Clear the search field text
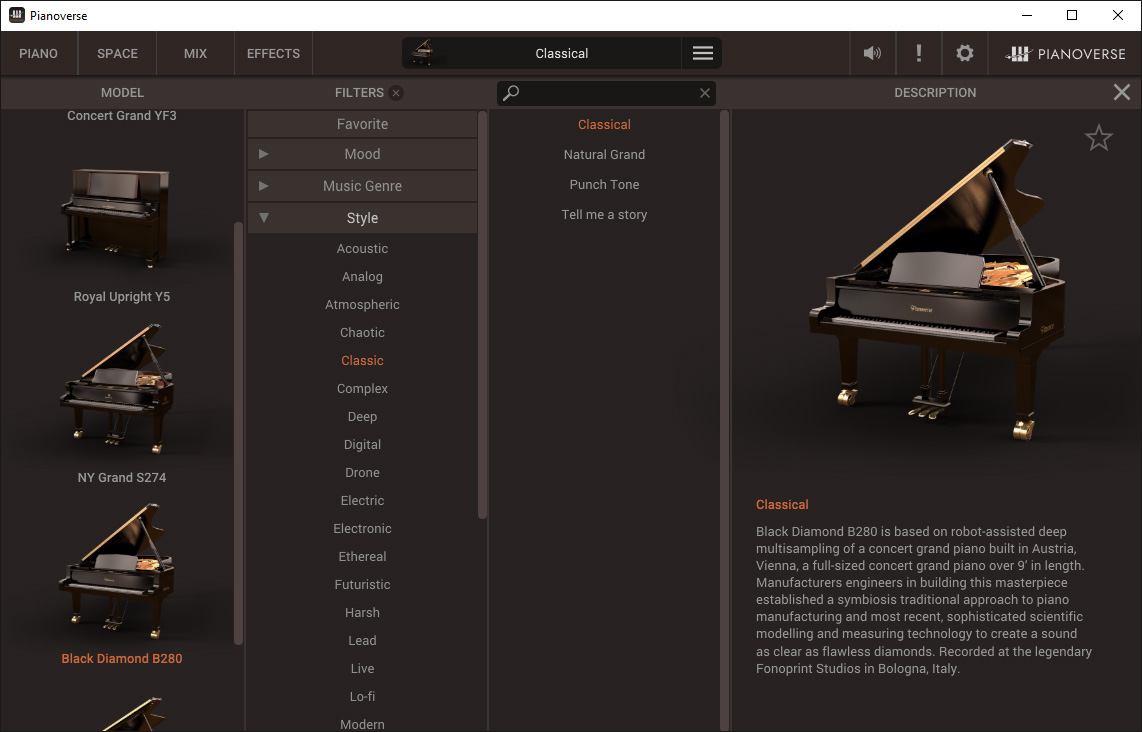 click(x=705, y=93)
